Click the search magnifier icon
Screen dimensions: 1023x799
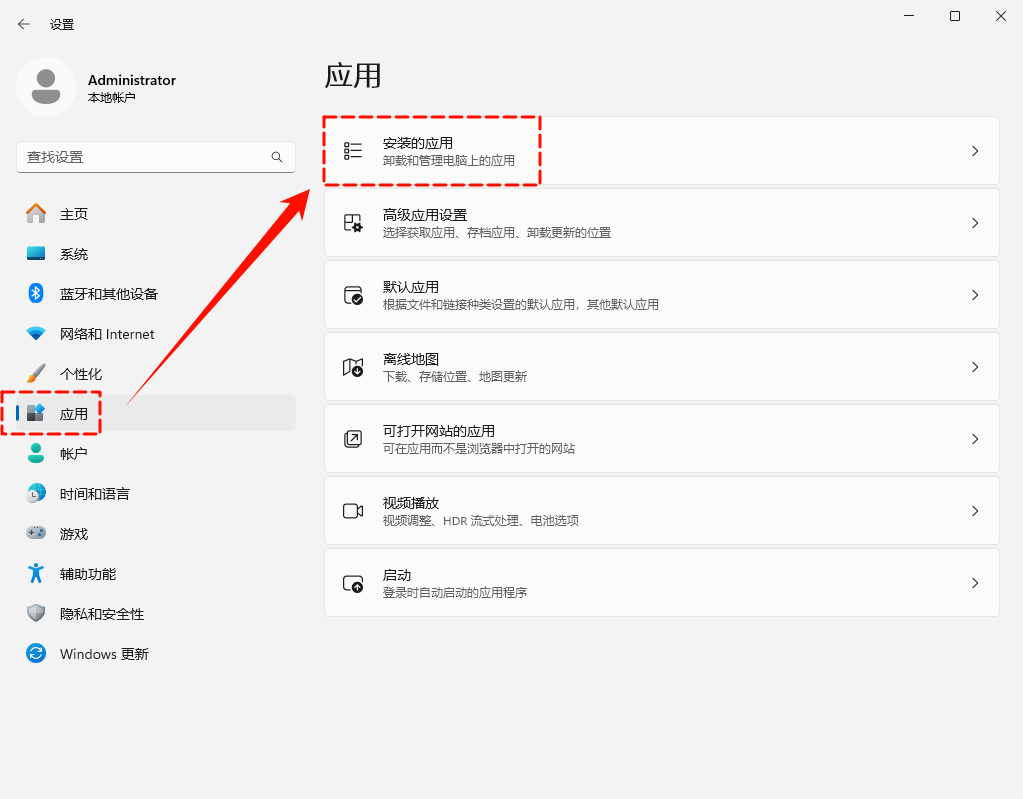point(277,157)
